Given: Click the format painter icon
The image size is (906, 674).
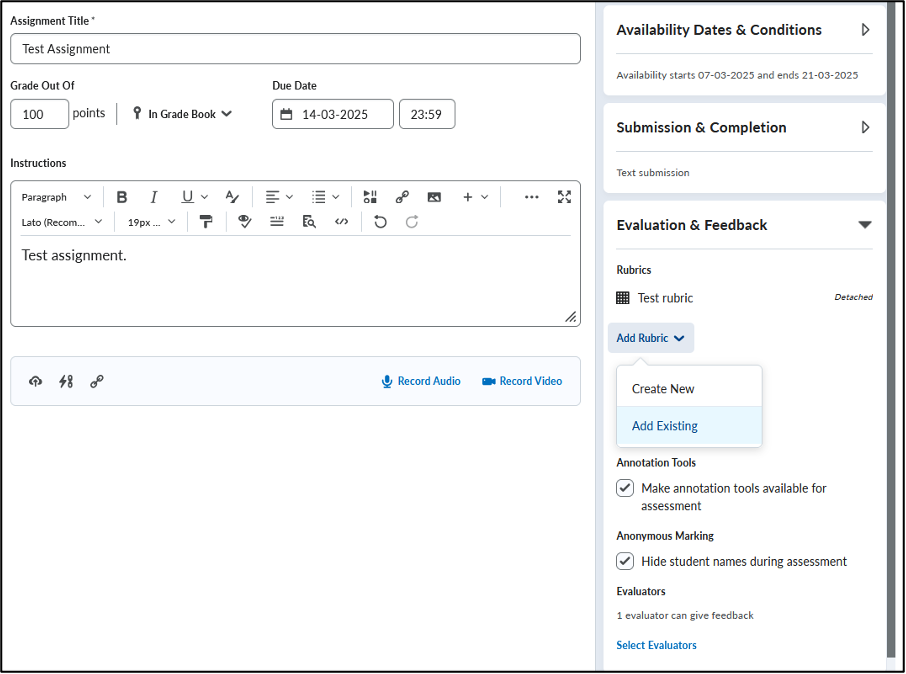Looking at the screenshot, I should [x=206, y=222].
